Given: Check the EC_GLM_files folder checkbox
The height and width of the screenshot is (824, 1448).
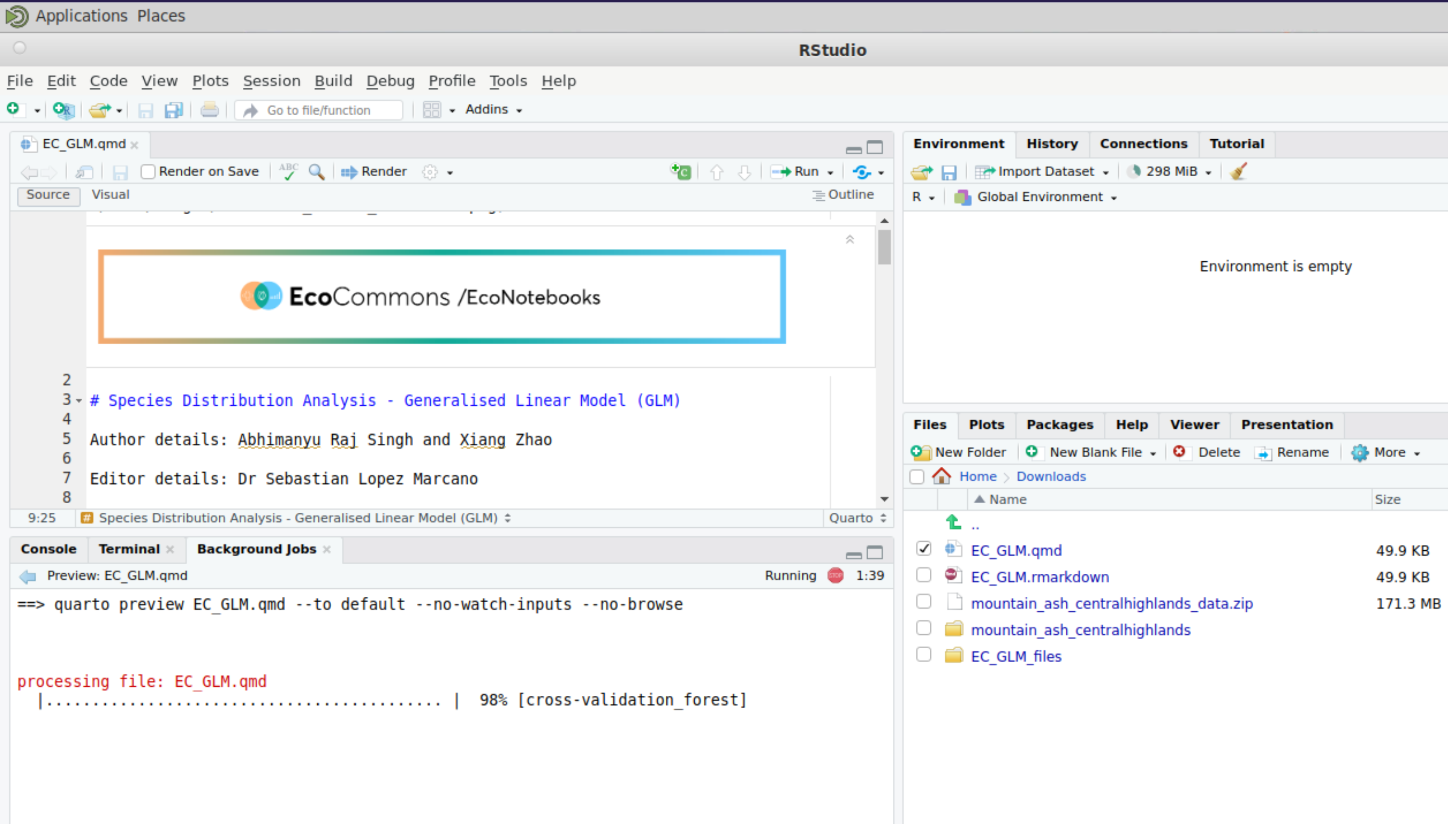Looking at the screenshot, I should click(924, 654).
